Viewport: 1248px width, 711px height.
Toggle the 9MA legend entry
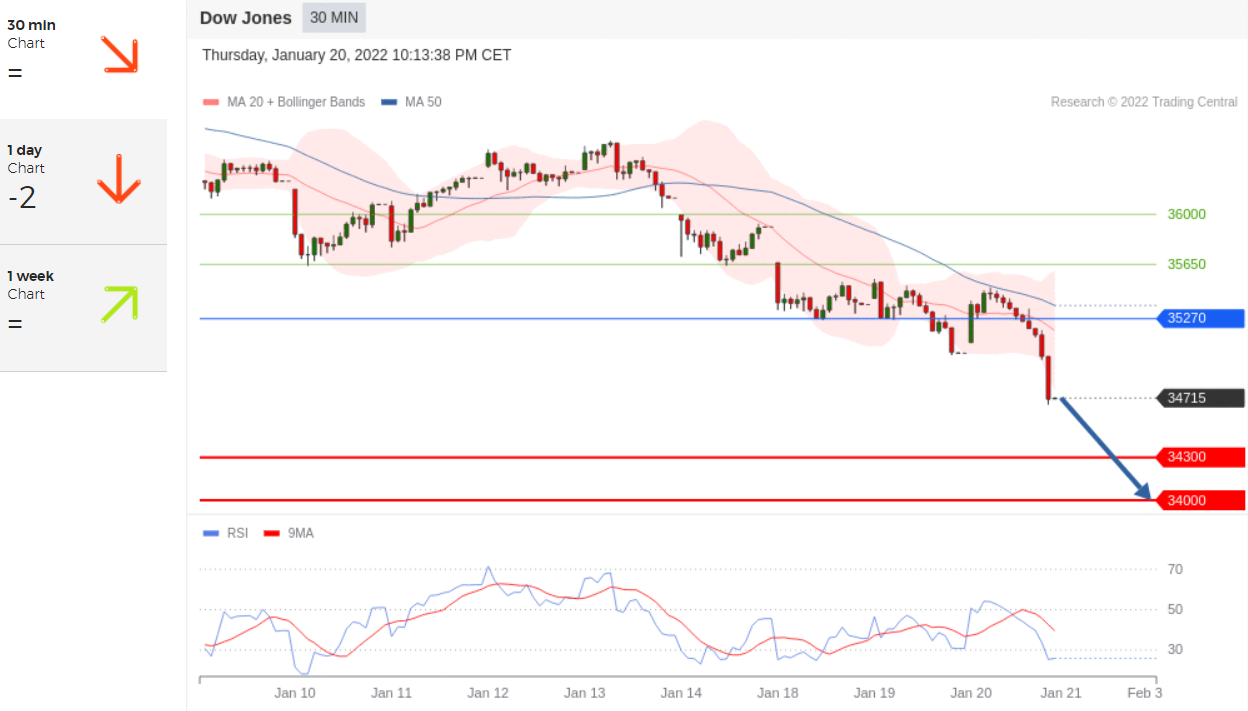click(x=289, y=533)
